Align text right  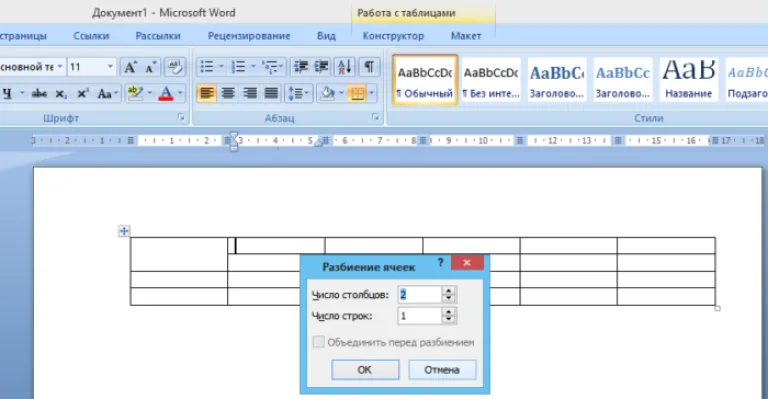(250, 93)
